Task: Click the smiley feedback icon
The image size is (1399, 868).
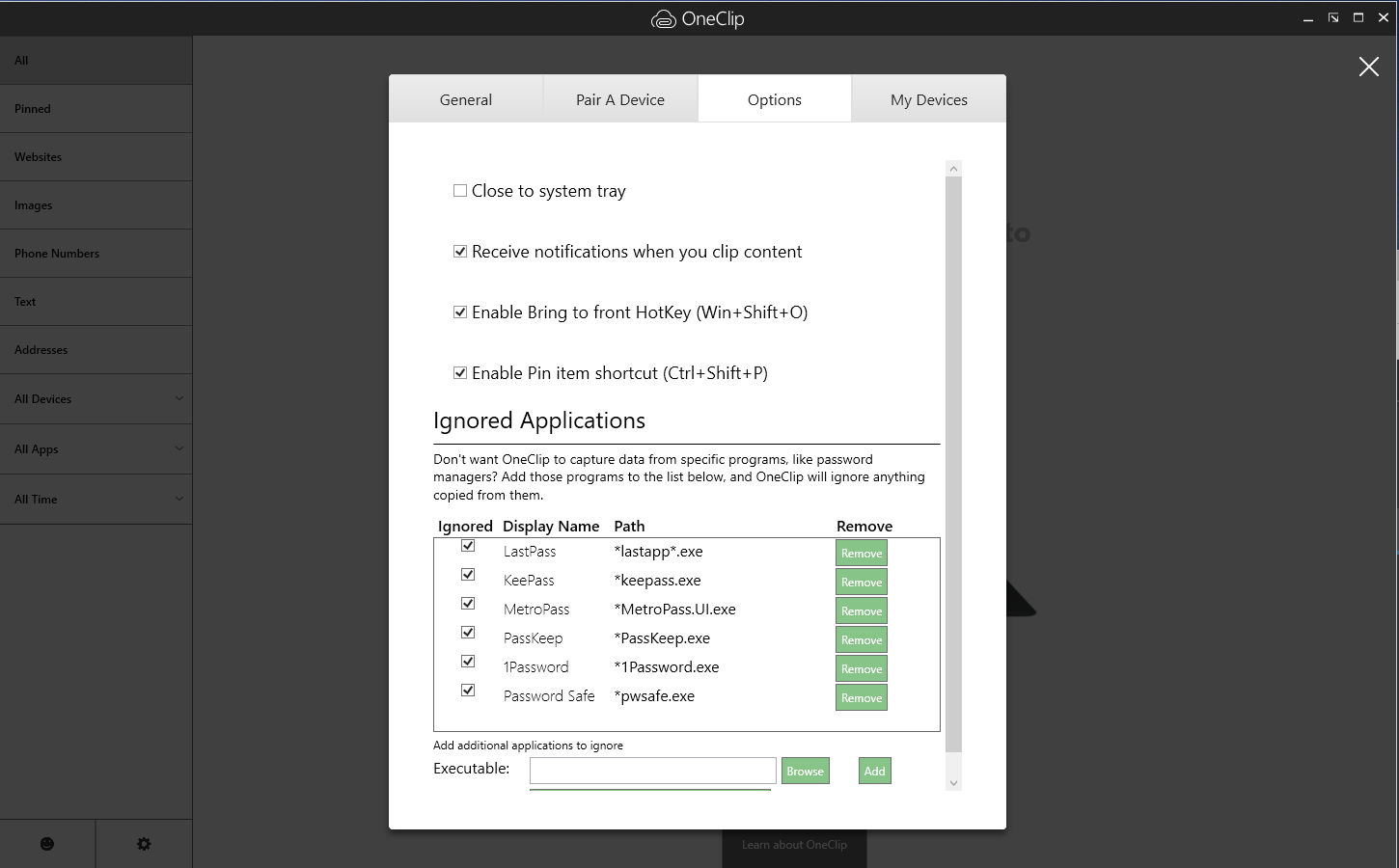Action: (47, 844)
